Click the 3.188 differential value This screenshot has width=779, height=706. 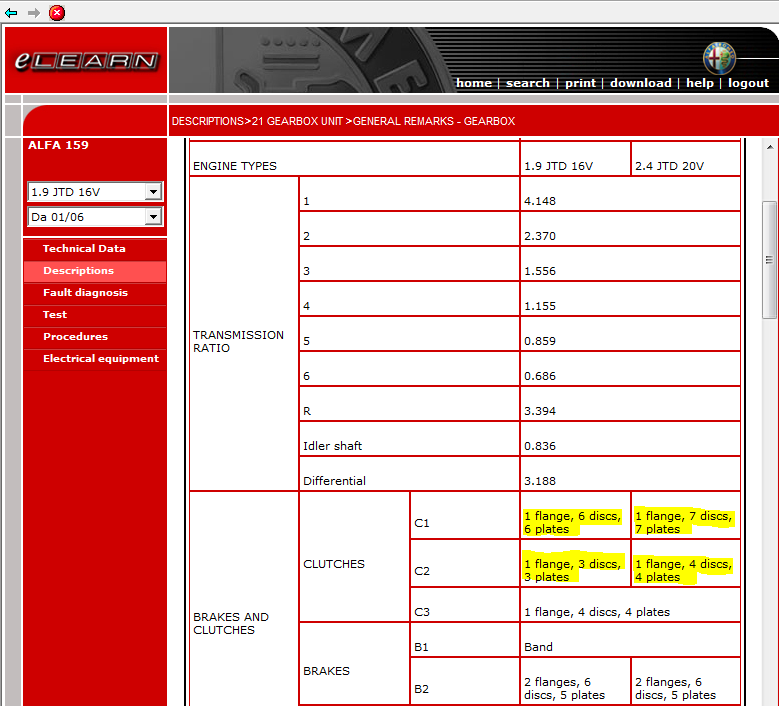point(540,481)
